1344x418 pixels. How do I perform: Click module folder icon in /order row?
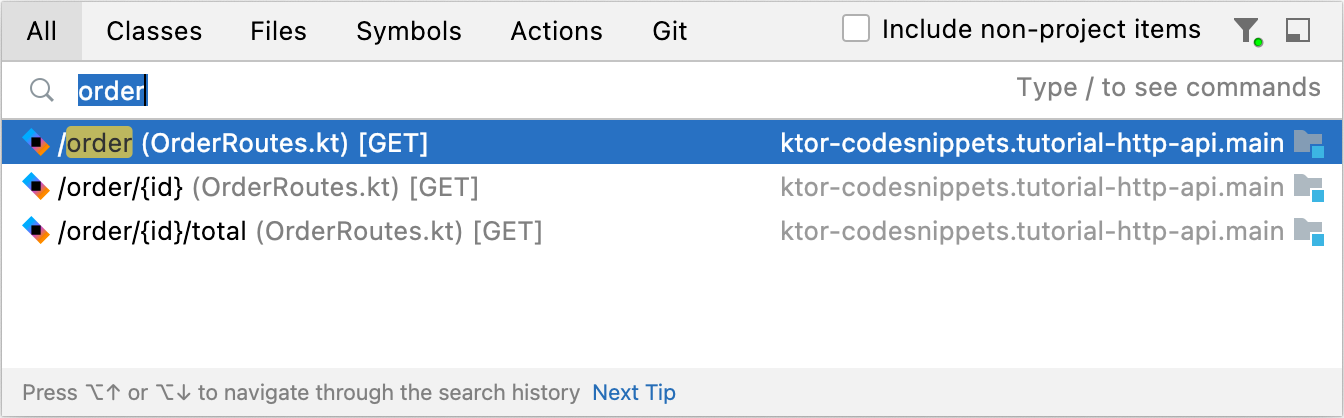[x=1308, y=144]
